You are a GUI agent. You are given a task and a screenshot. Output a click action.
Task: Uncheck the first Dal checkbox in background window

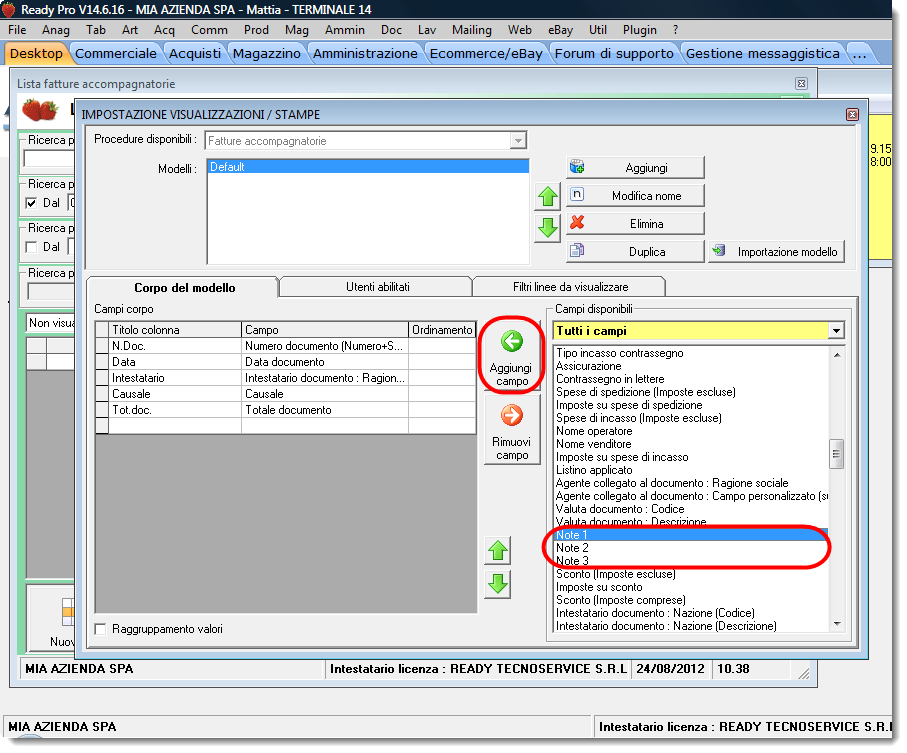coord(31,203)
